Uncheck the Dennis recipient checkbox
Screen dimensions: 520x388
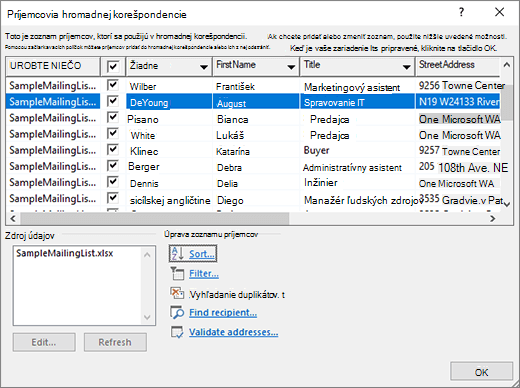click(113, 182)
